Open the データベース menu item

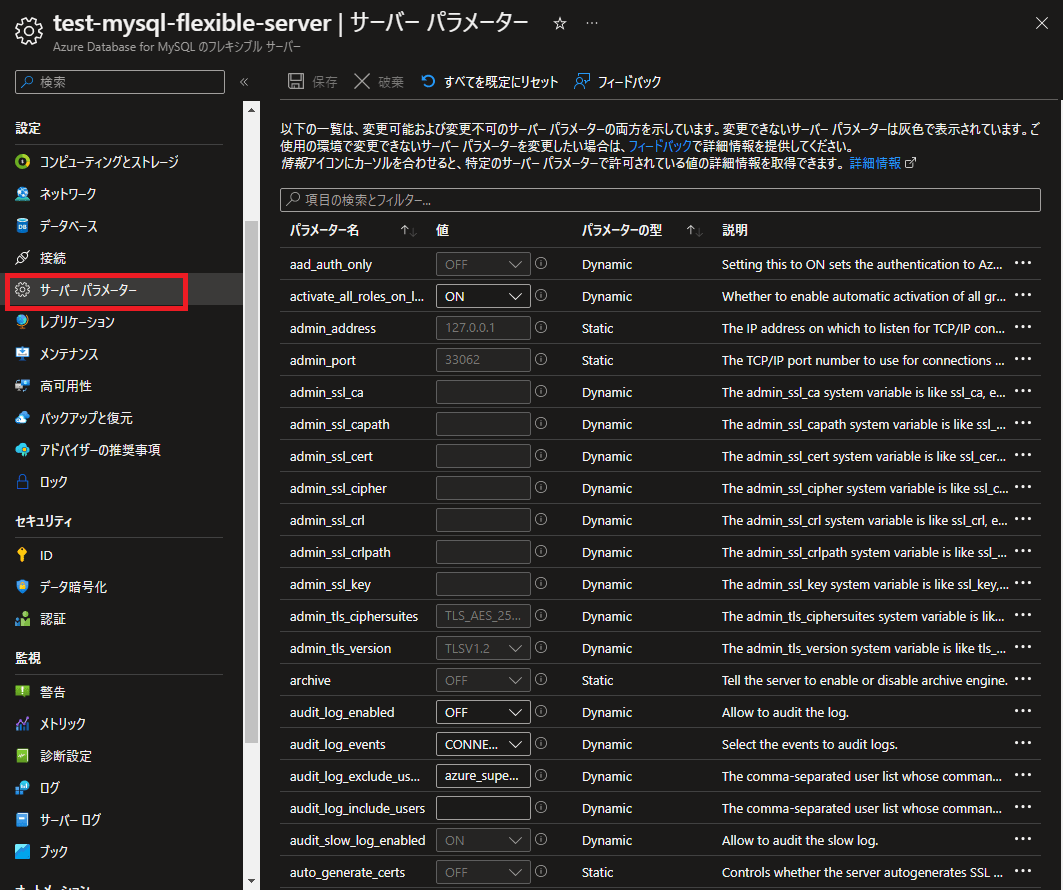(68, 226)
